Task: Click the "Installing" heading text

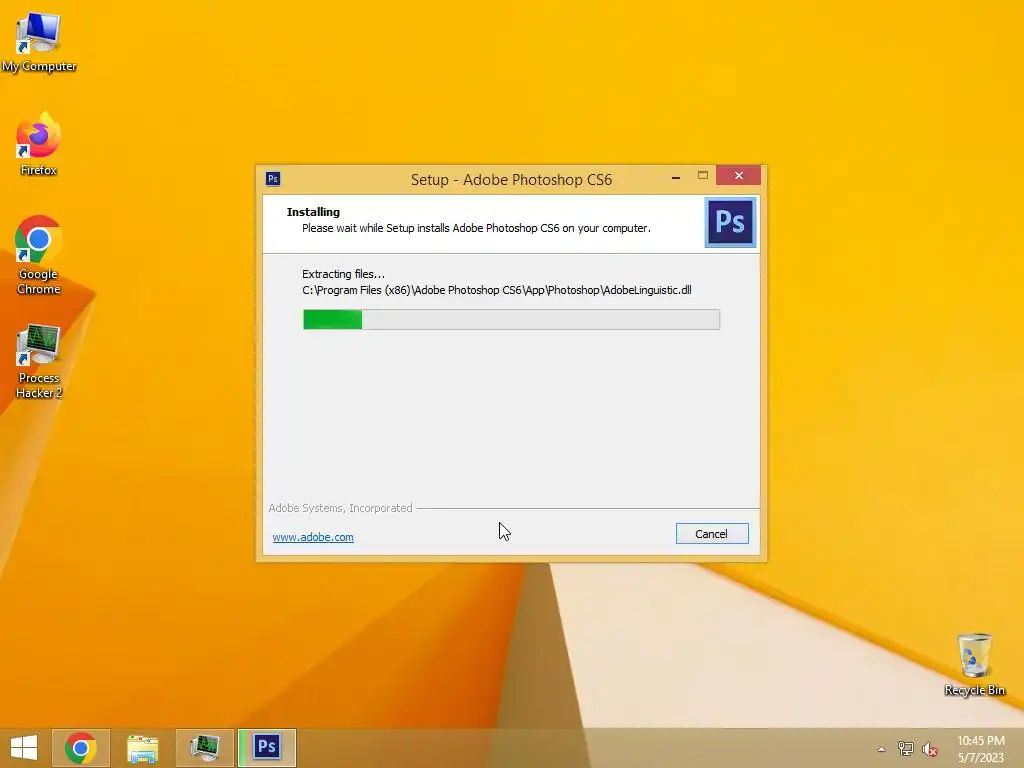Action: tap(313, 212)
